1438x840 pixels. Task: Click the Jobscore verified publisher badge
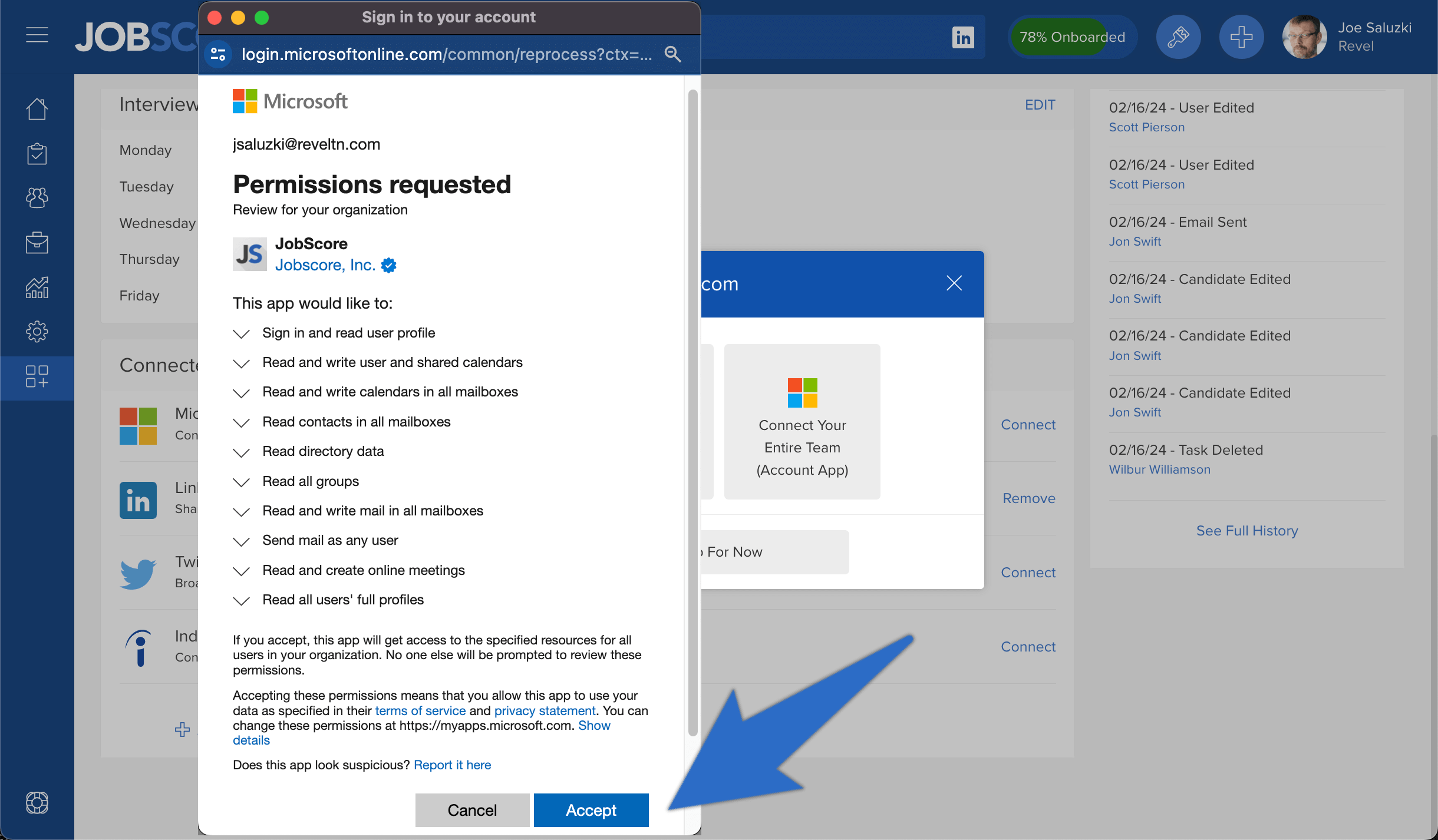click(388, 266)
